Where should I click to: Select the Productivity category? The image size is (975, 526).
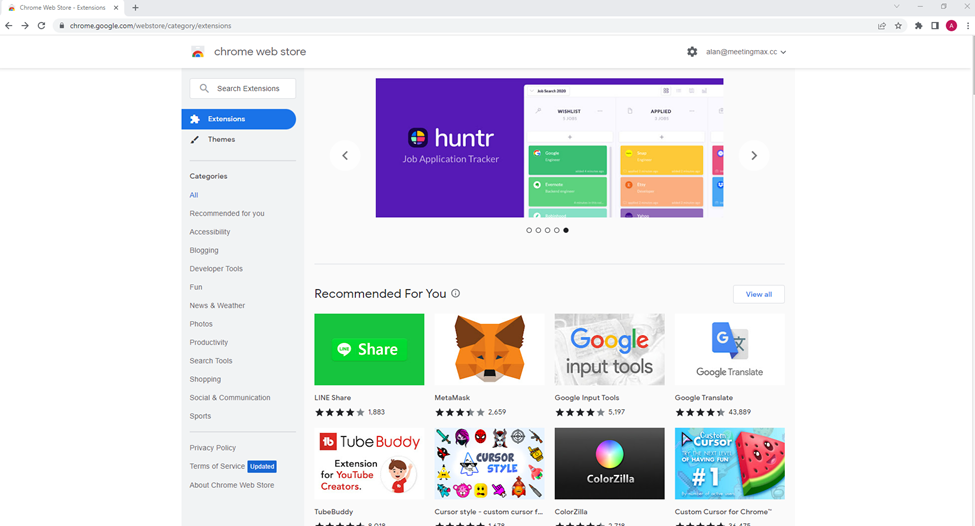click(x=208, y=342)
